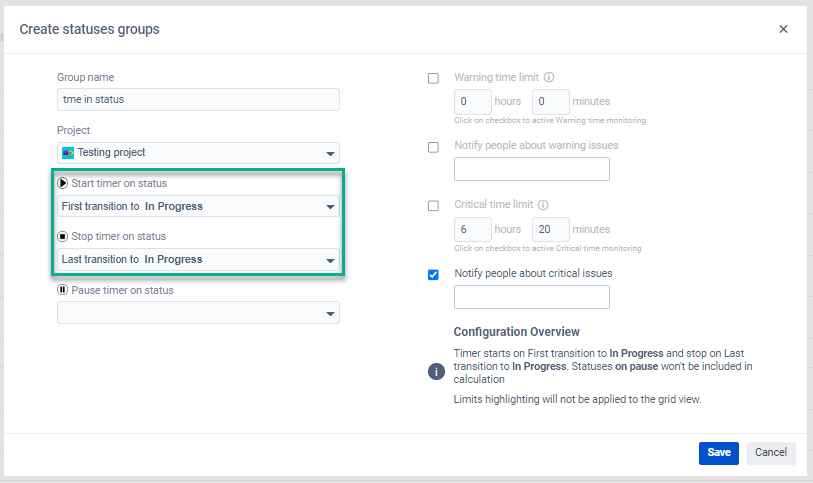
Task: Enable the Warning time limit checkbox
Action: [x=433, y=78]
